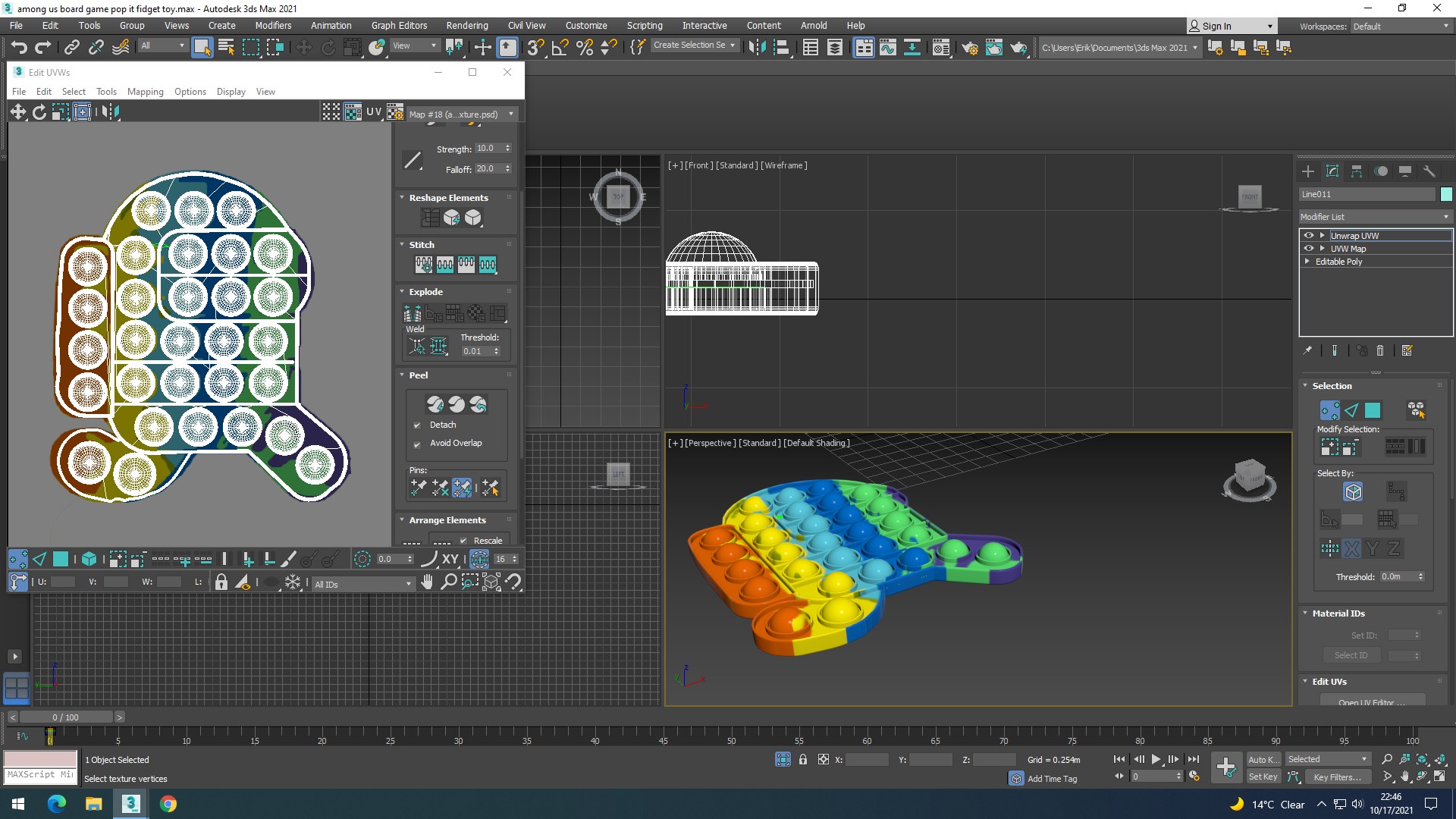This screenshot has height=819, width=1456.
Task: Toggle the Avoid Overlap checkbox
Action: 417,444
